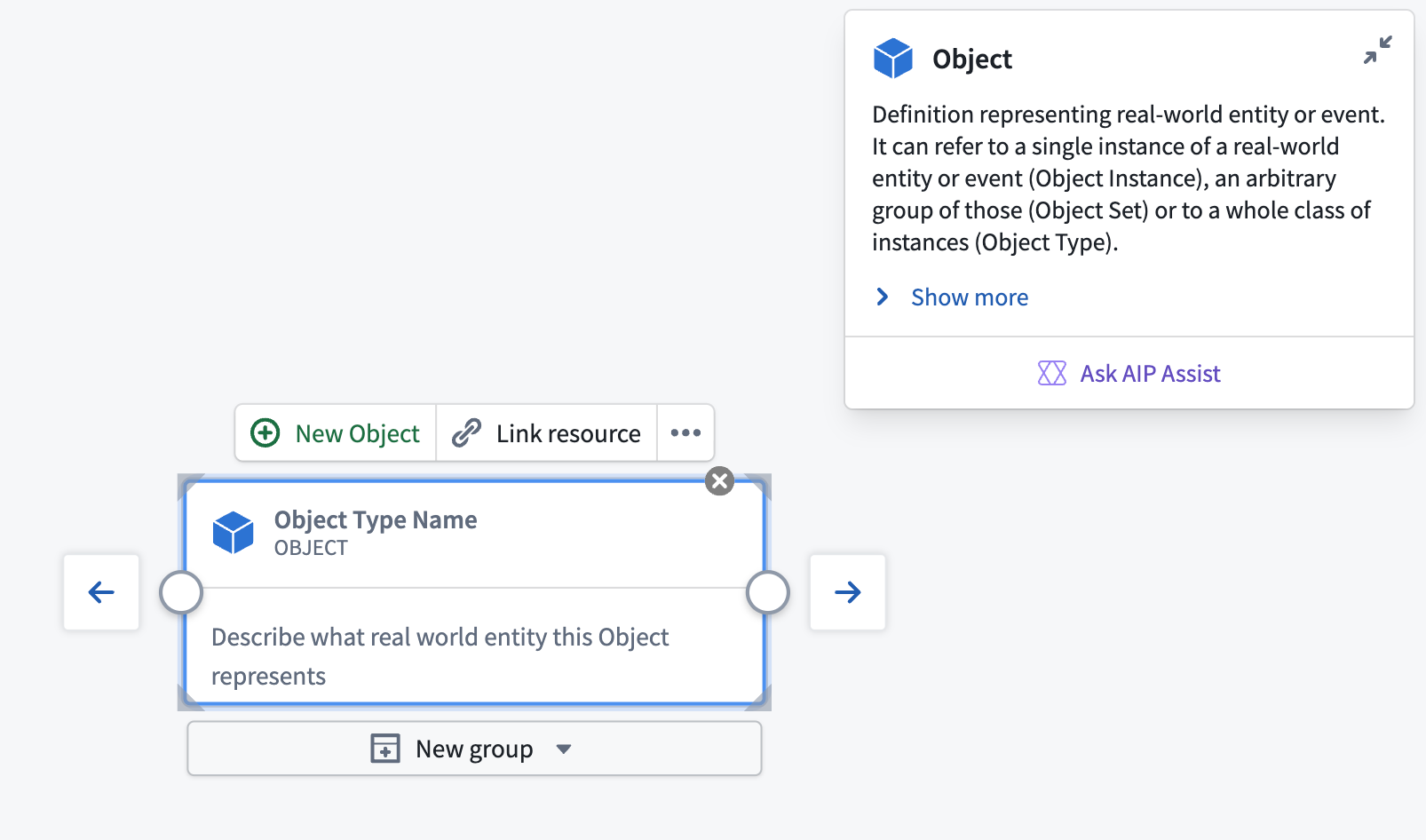The height and width of the screenshot is (840, 1426).
Task: Click the green plus New Object icon
Action: (x=265, y=433)
